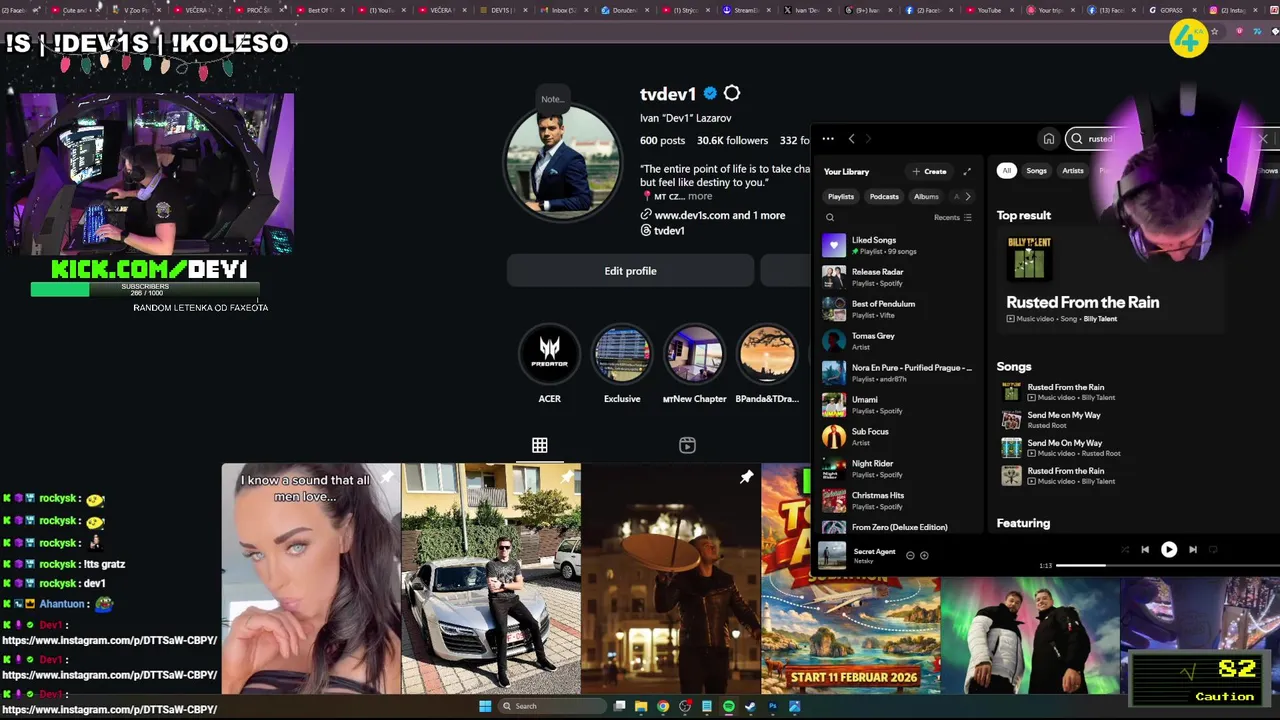
Task: Filter library by Podcasts
Action: pos(884,197)
